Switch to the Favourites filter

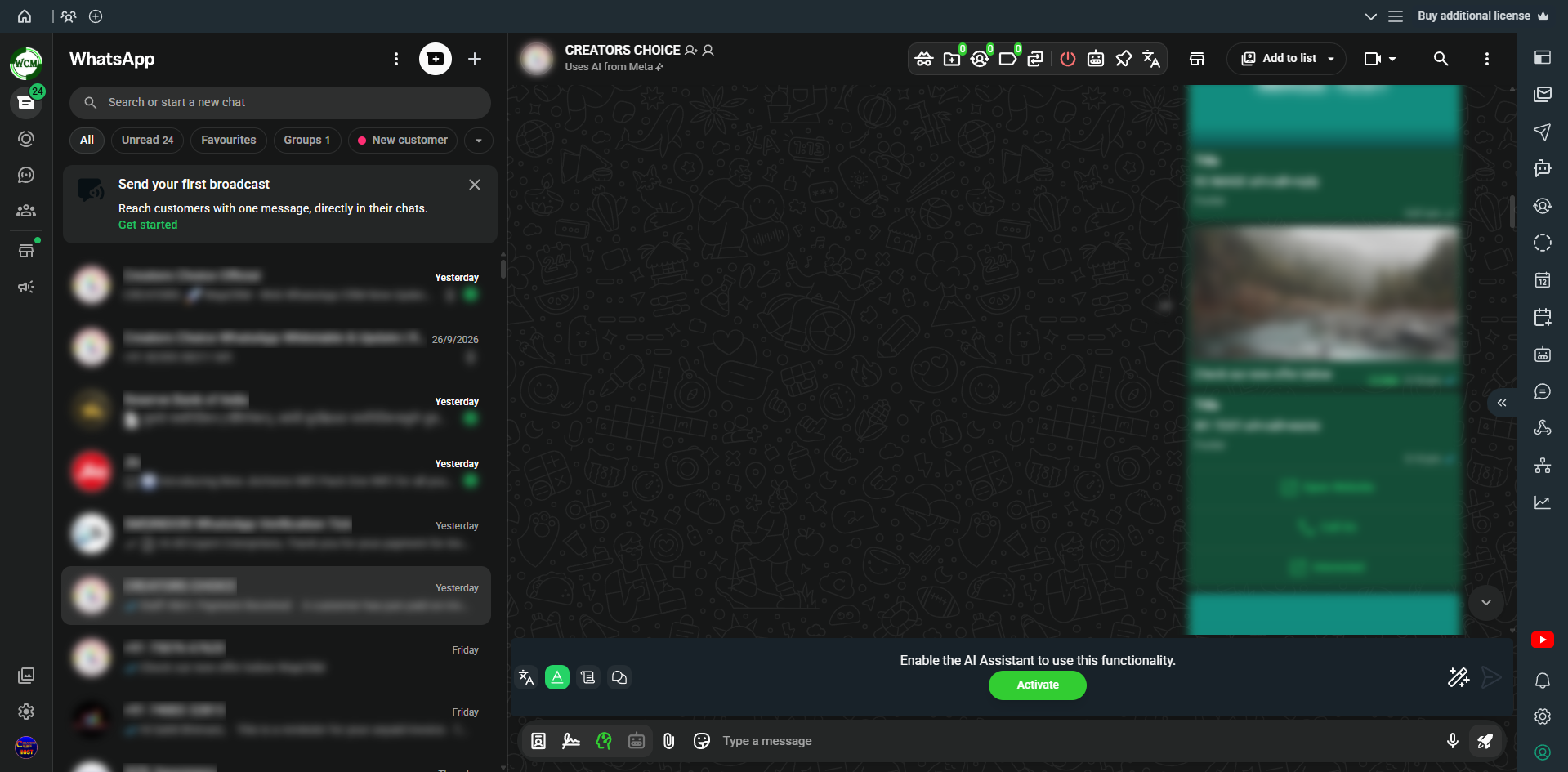(x=229, y=141)
